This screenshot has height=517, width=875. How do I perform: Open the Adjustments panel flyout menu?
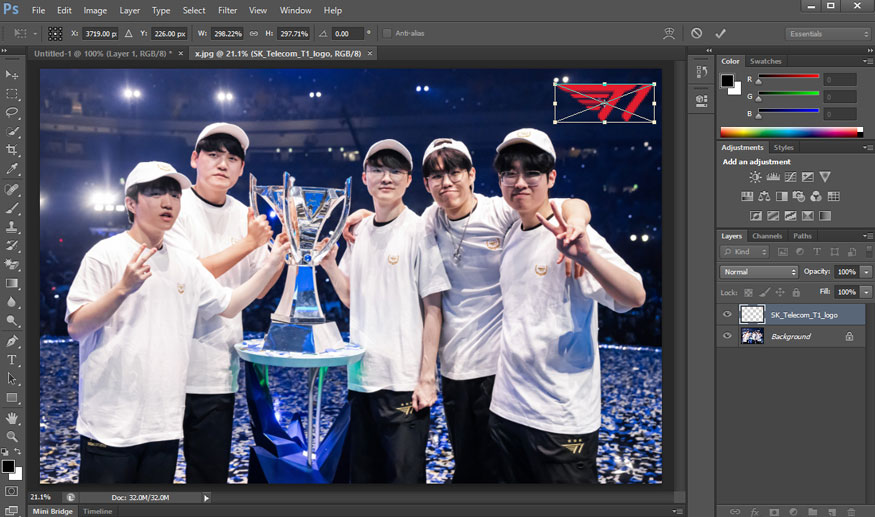pos(867,148)
